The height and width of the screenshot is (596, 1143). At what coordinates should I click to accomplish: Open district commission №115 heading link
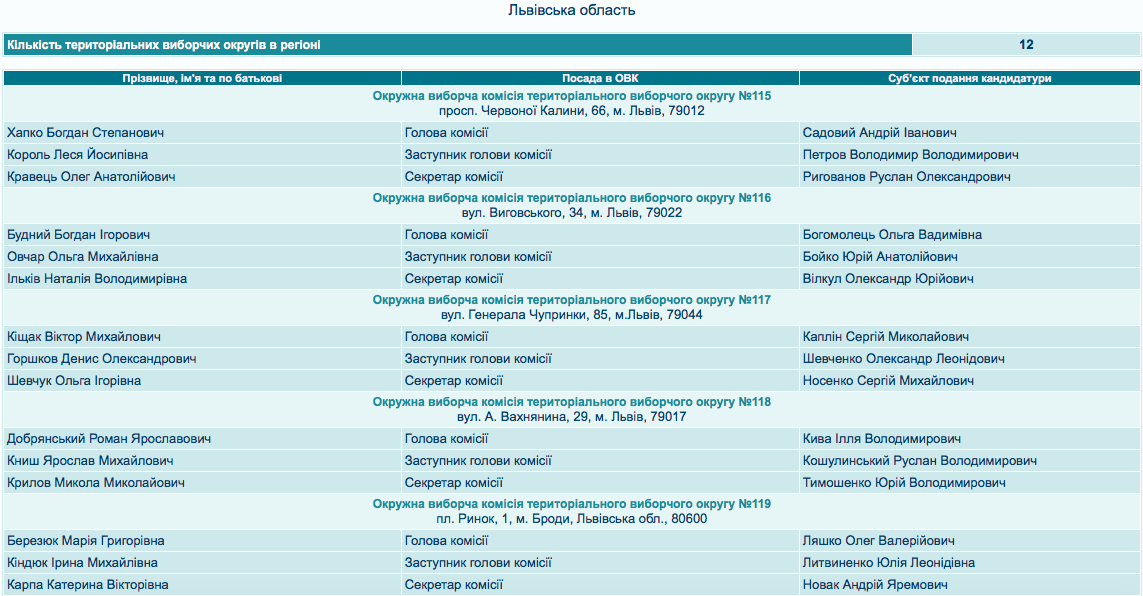click(571, 96)
